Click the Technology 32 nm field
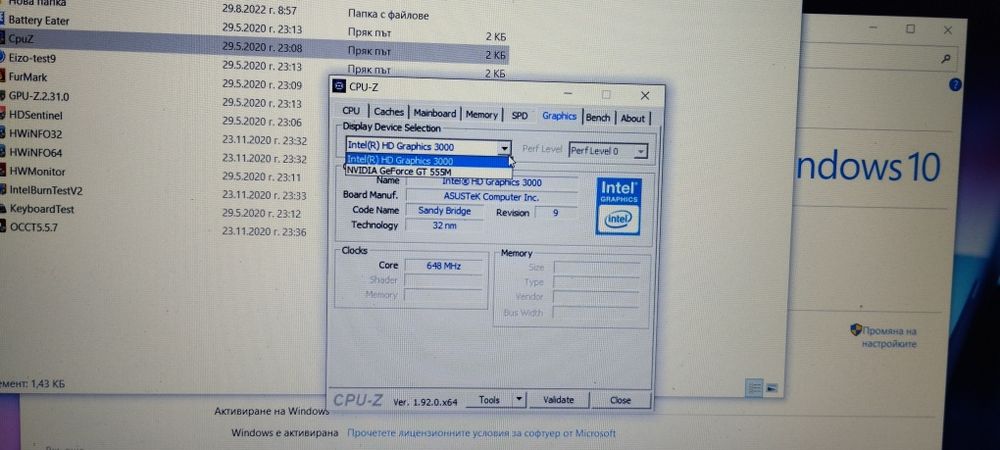Screen dimensions: 1000x450 click(x=444, y=225)
